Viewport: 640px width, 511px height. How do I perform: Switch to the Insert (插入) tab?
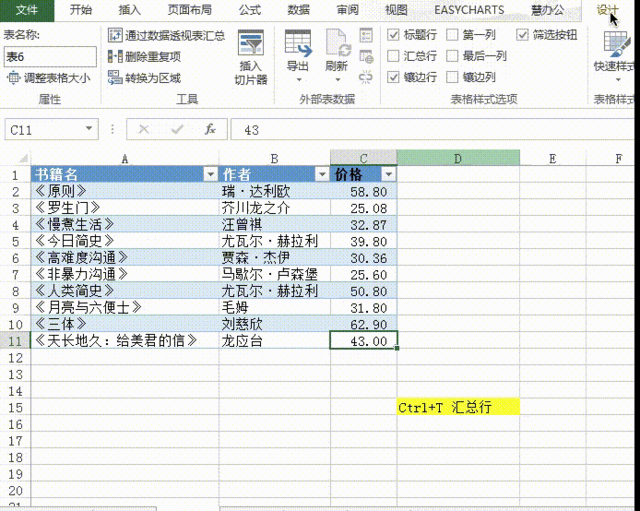point(130,10)
